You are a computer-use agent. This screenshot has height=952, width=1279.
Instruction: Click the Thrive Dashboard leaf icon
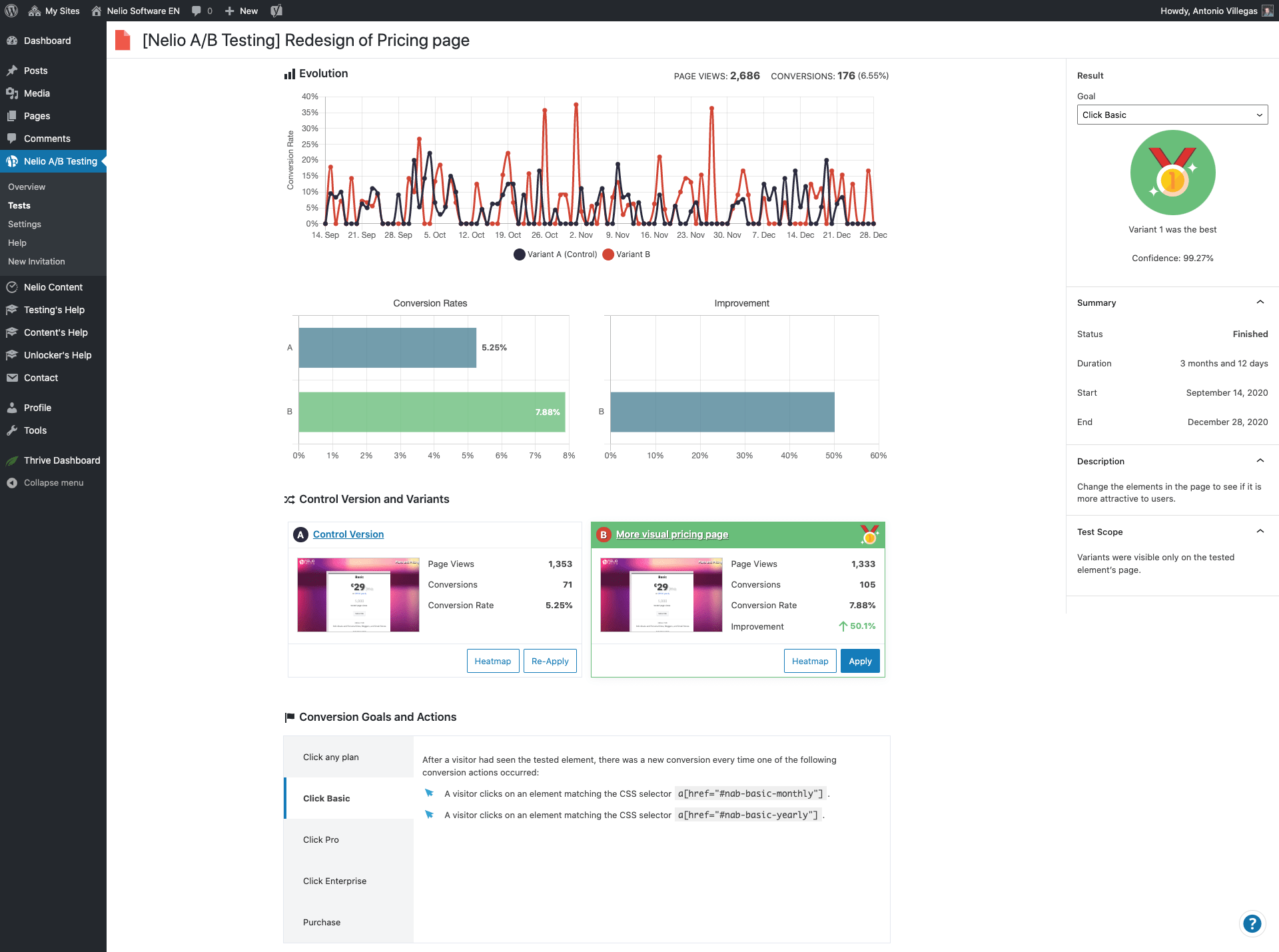point(12,460)
